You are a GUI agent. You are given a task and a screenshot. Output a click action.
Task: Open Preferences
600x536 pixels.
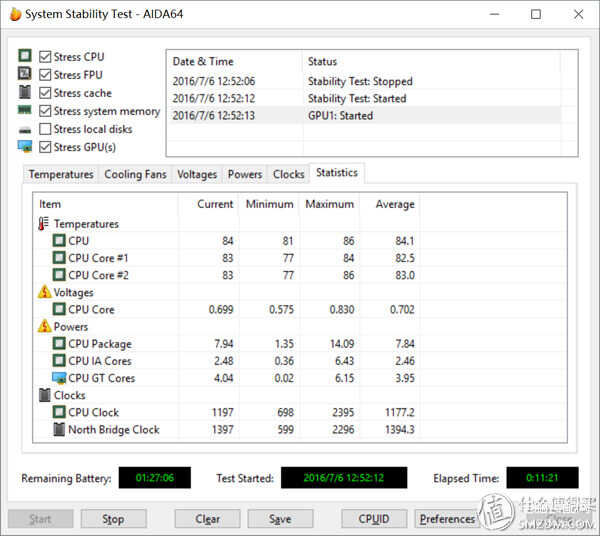click(447, 519)
